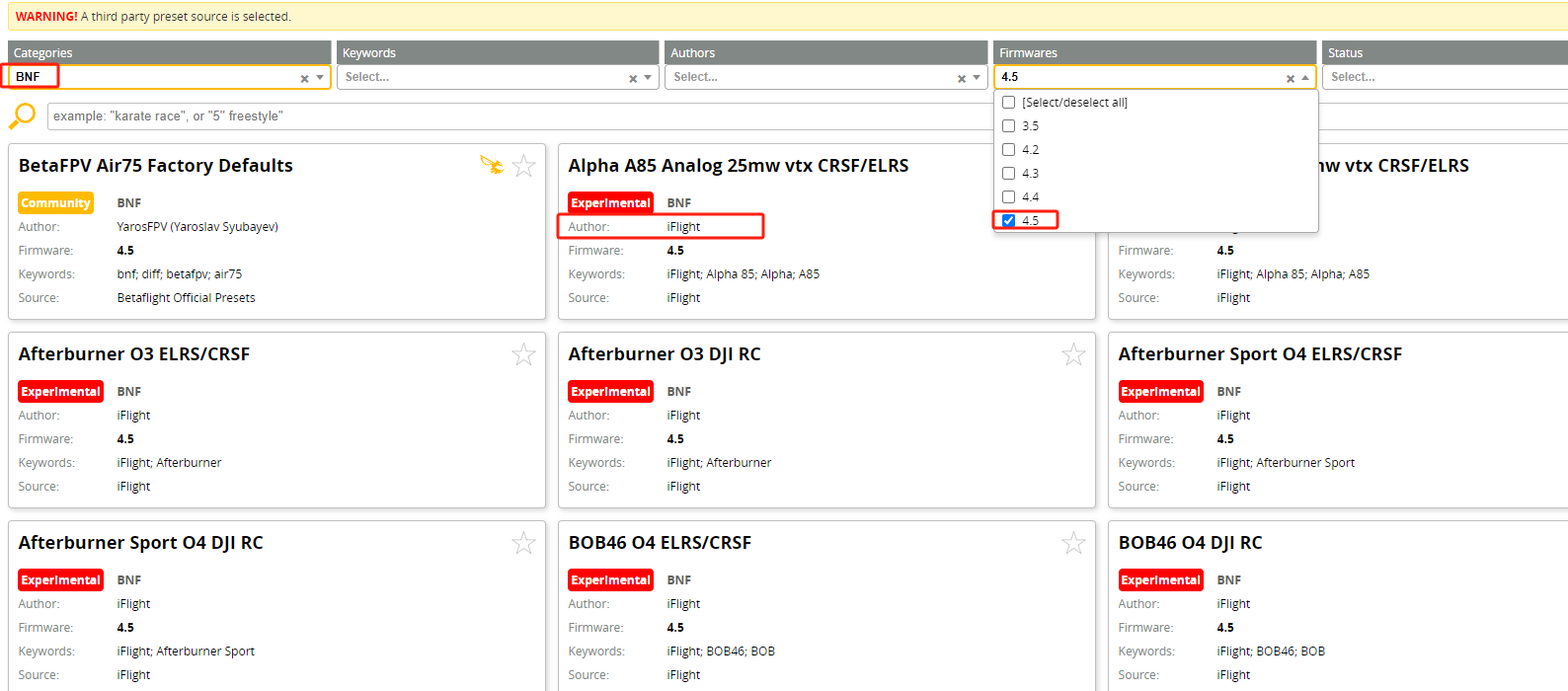This screenshot has width=1568, height=691.
Task: Check the 3.5 firmware option
Action: click(1009, 126)
